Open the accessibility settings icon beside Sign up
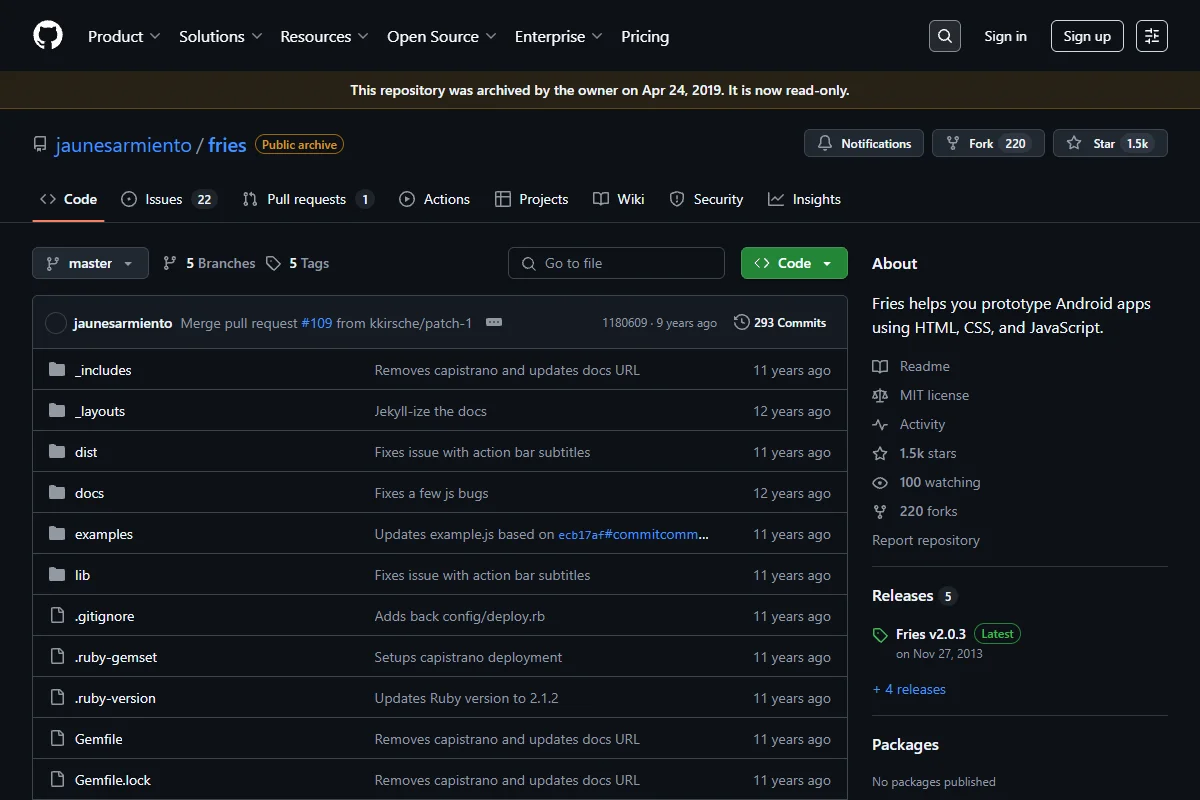 (1152, 36)
